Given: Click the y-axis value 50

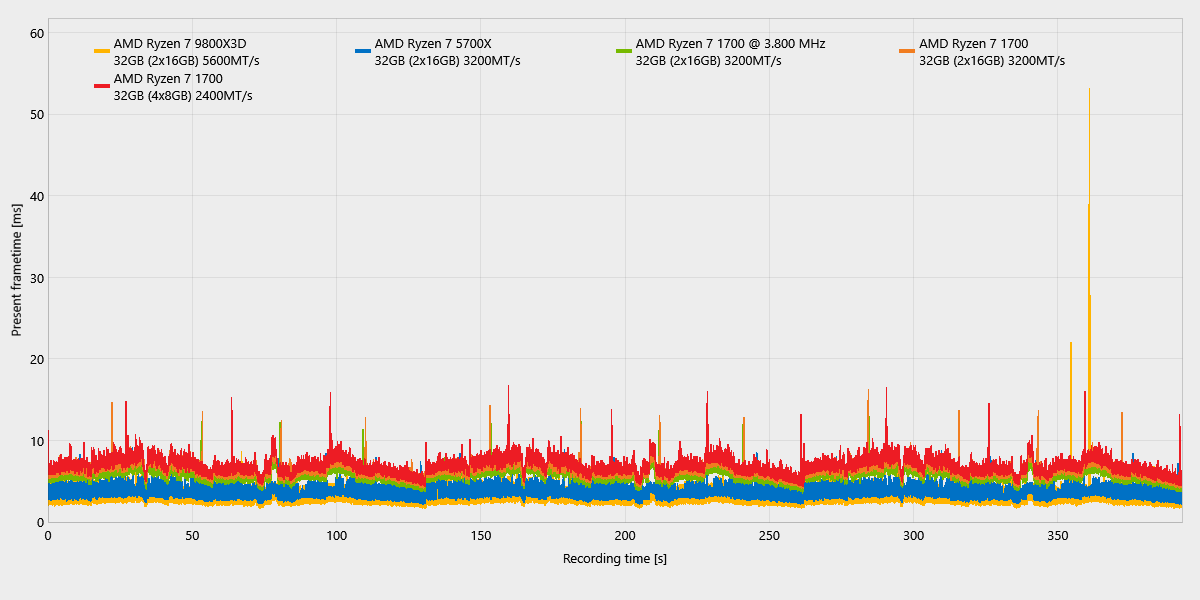Looking at the screenshot, I should 37,115.
